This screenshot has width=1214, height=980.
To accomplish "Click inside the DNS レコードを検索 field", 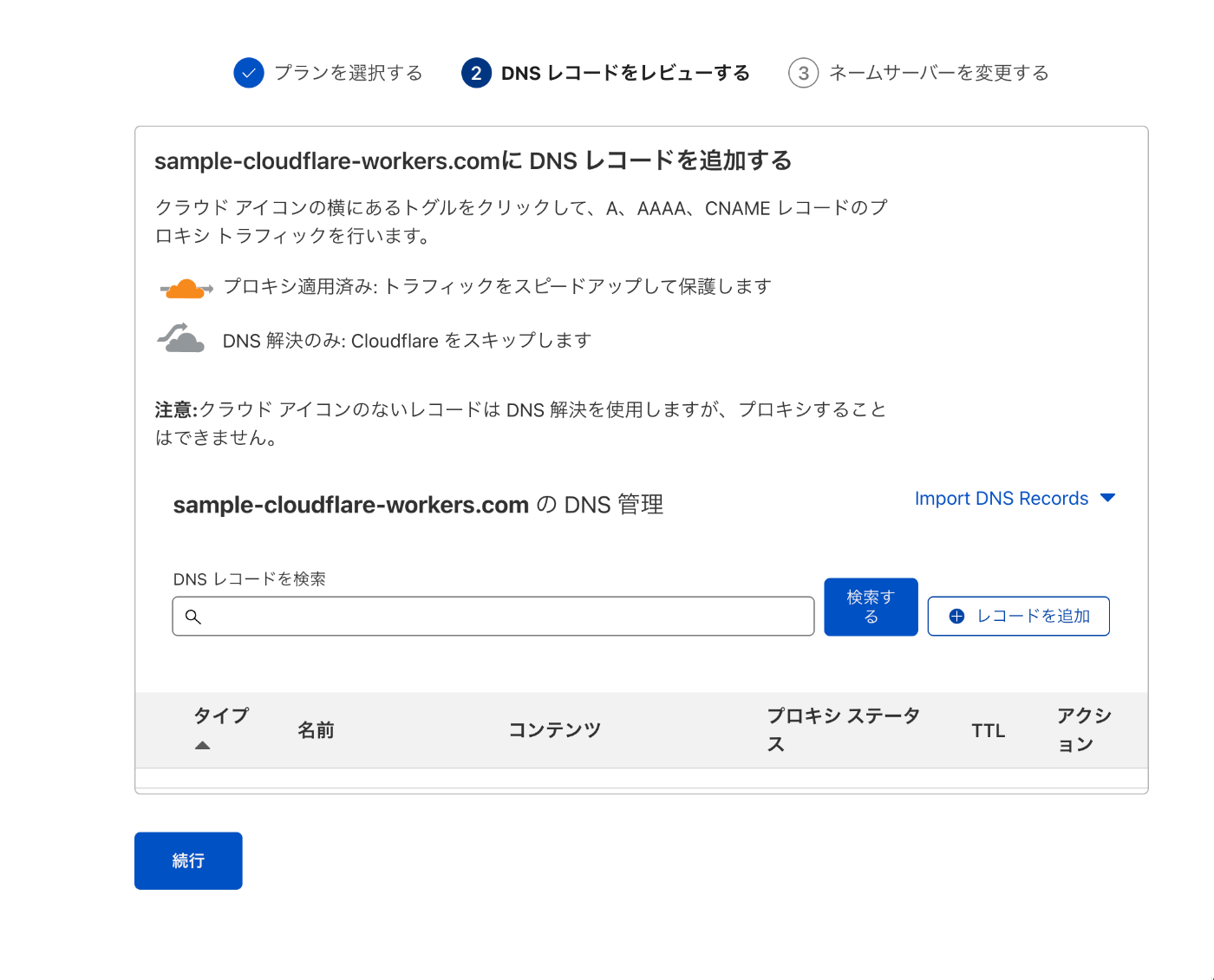I will click(493, 616).
